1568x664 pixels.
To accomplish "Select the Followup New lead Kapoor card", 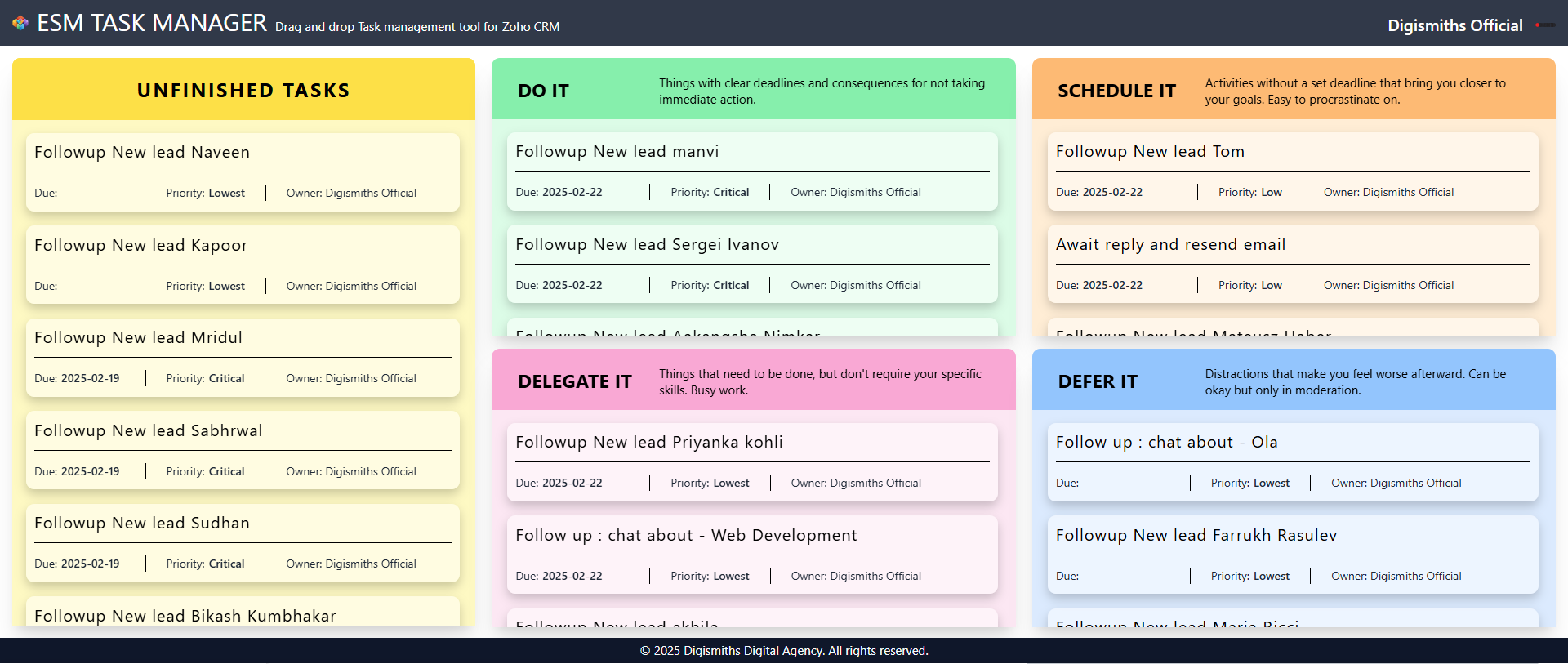I will (243, 264).
